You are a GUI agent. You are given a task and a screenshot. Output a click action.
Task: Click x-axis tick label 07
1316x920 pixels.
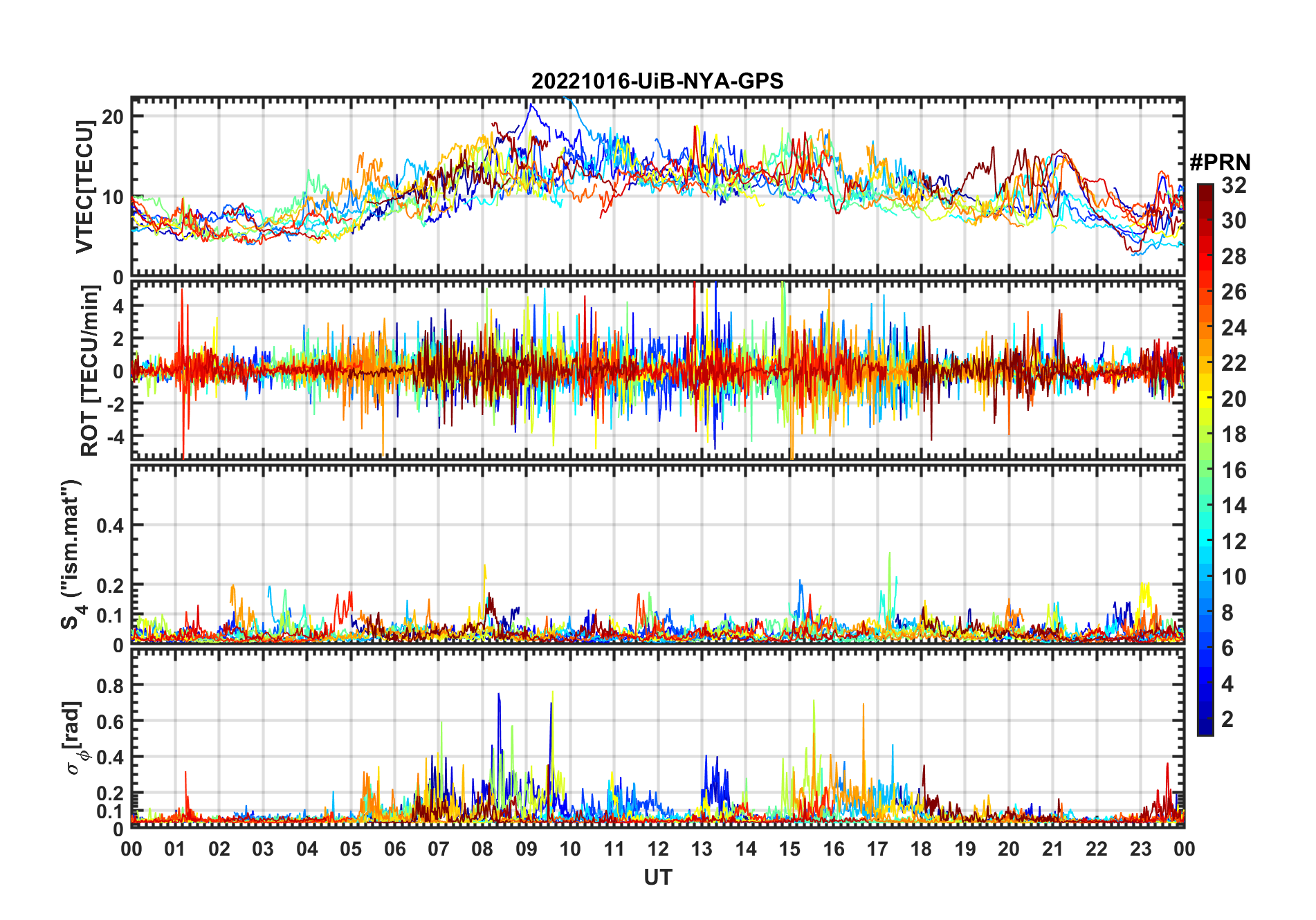click(x=439, y=849)
